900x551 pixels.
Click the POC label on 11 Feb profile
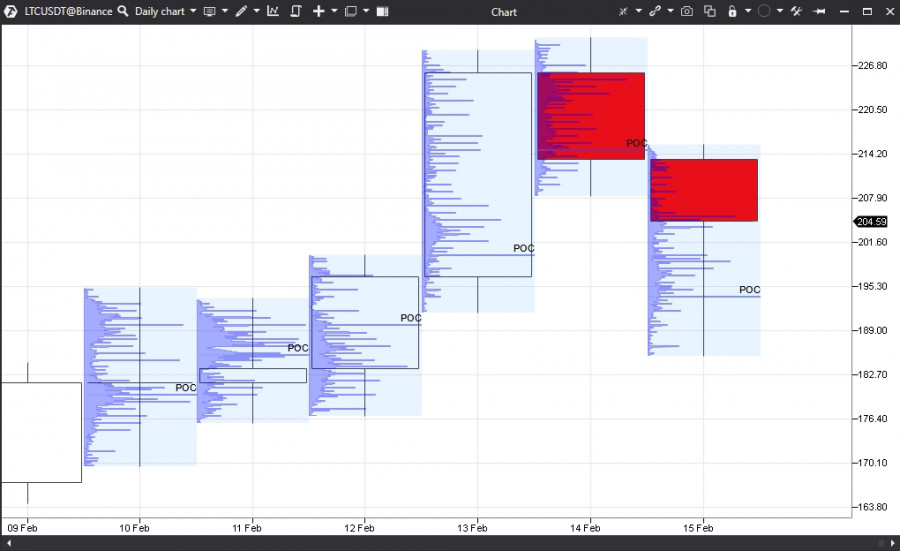[x=298, y=348]
